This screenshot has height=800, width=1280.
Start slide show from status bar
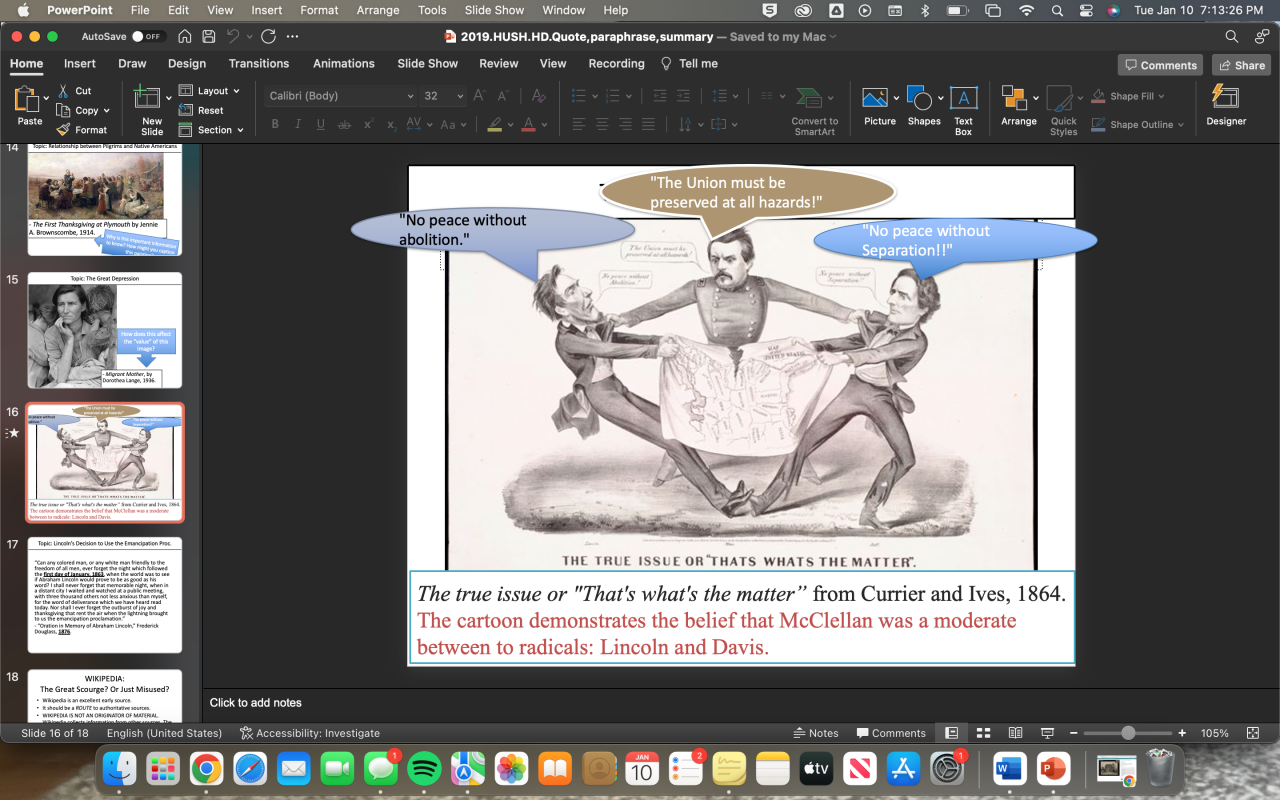(1045, 733)
